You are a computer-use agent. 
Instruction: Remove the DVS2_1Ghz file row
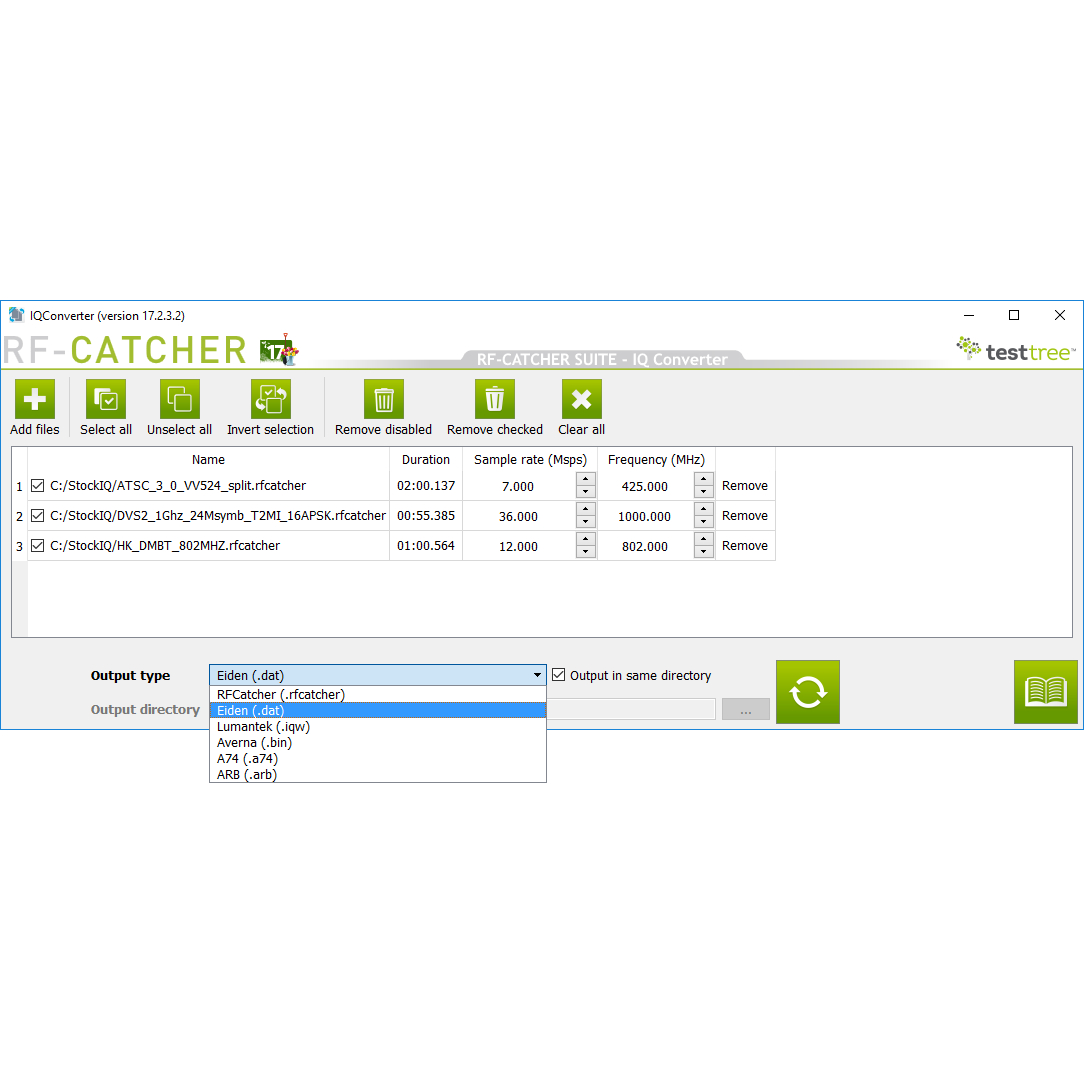coord(745,516)
